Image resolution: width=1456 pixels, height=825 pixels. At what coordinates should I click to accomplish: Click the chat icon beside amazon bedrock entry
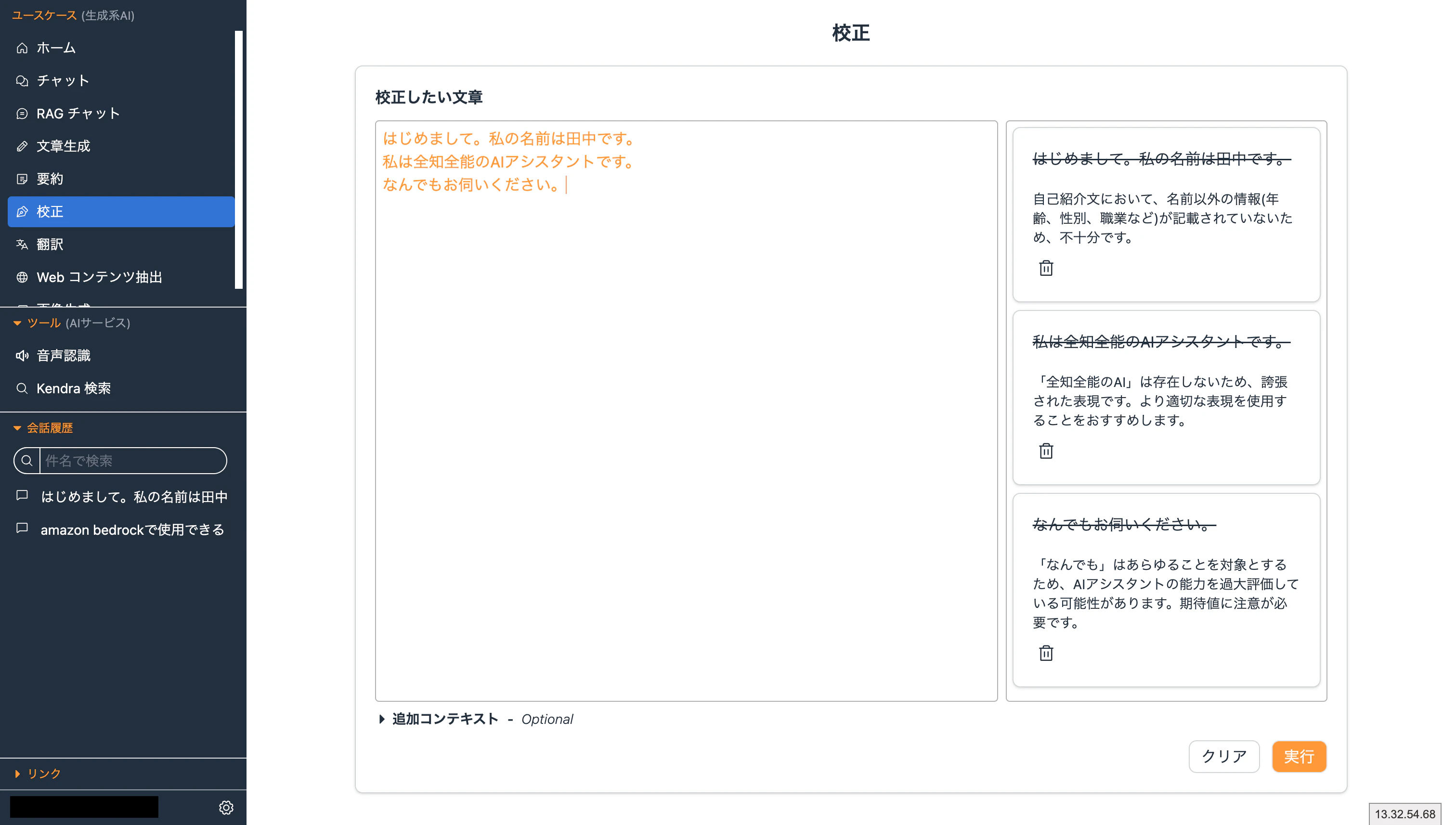22,529
